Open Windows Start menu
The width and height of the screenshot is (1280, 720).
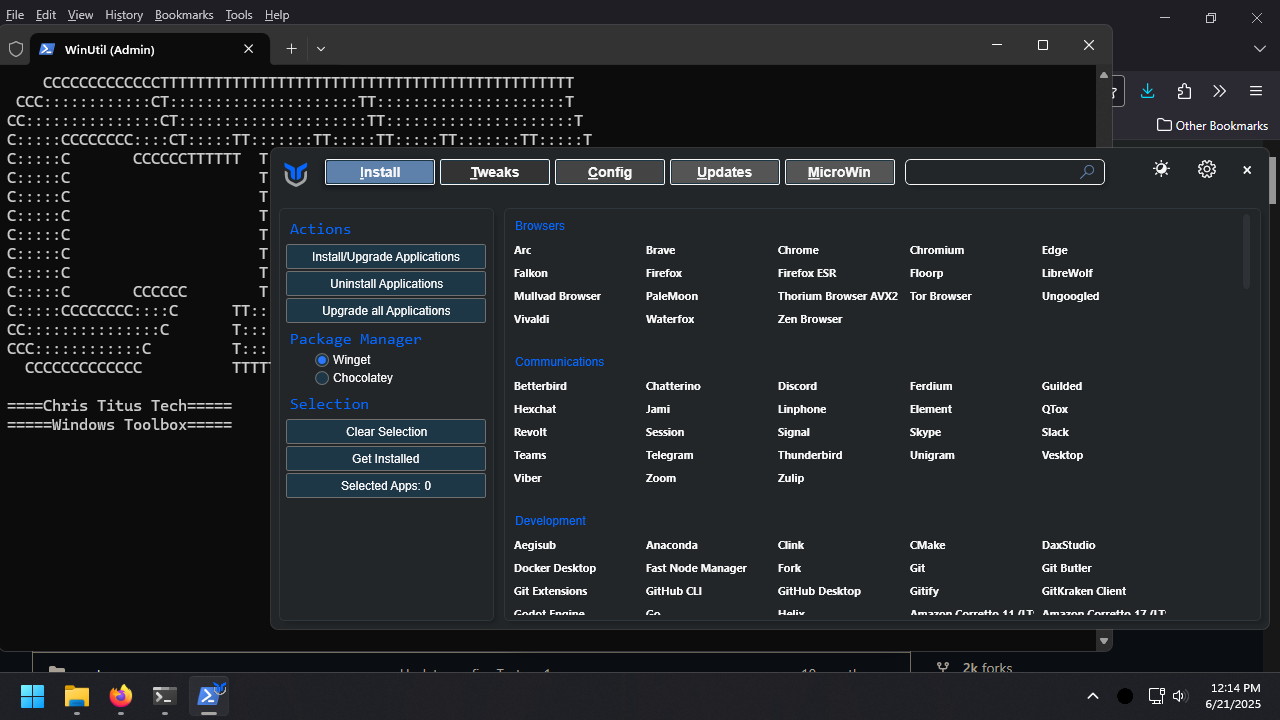[32, 696]
